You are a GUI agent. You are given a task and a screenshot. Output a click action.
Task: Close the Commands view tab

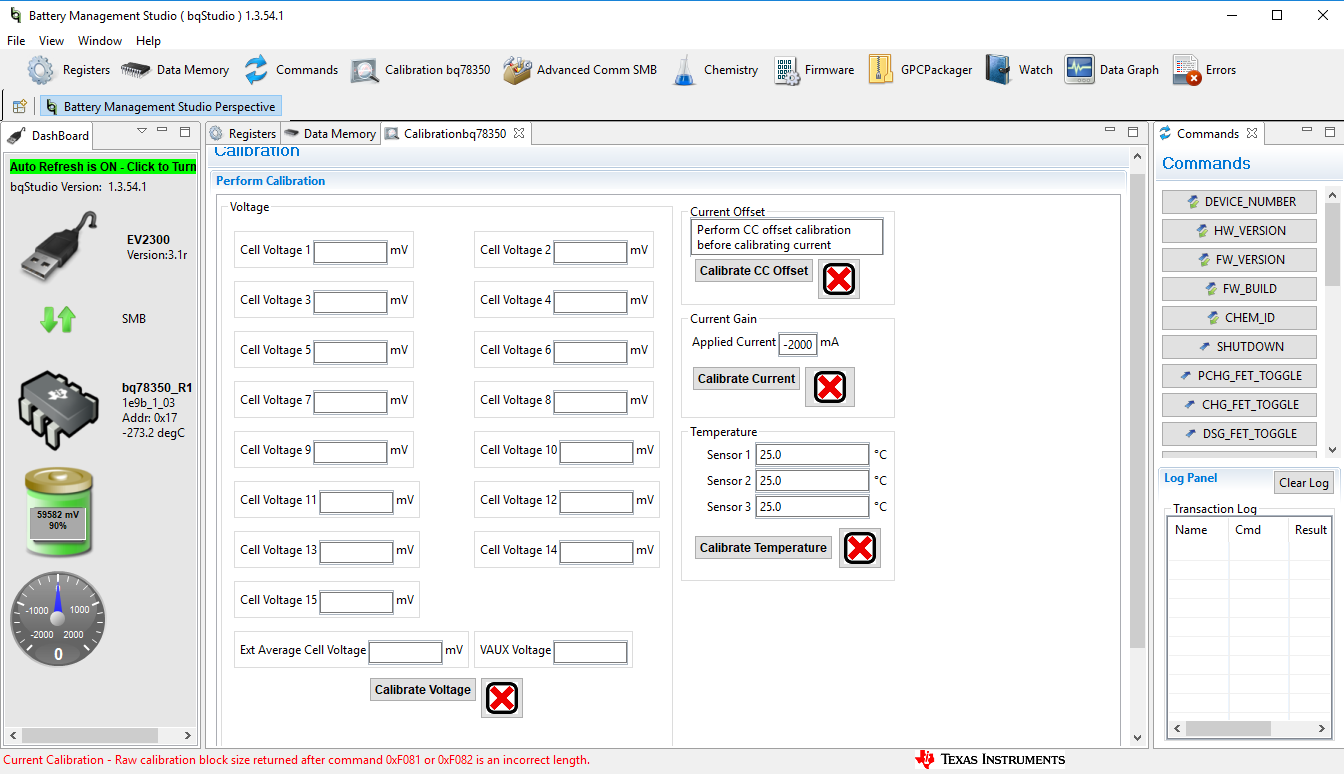1252,133
